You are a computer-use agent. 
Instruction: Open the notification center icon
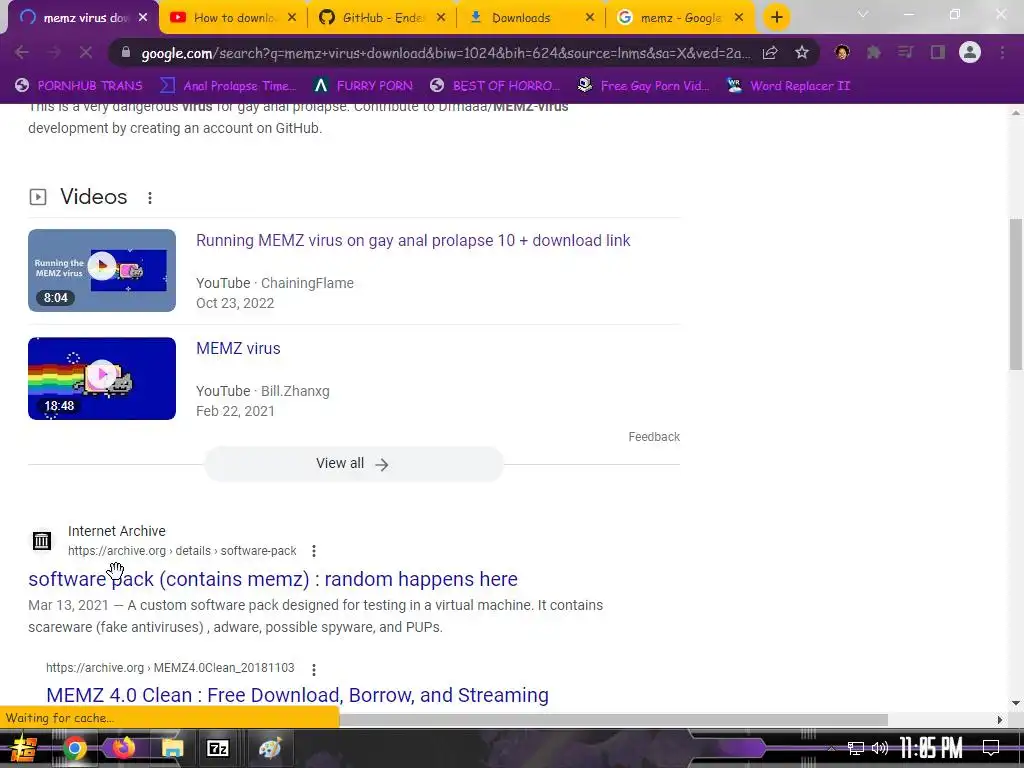(x=991, y=748)
